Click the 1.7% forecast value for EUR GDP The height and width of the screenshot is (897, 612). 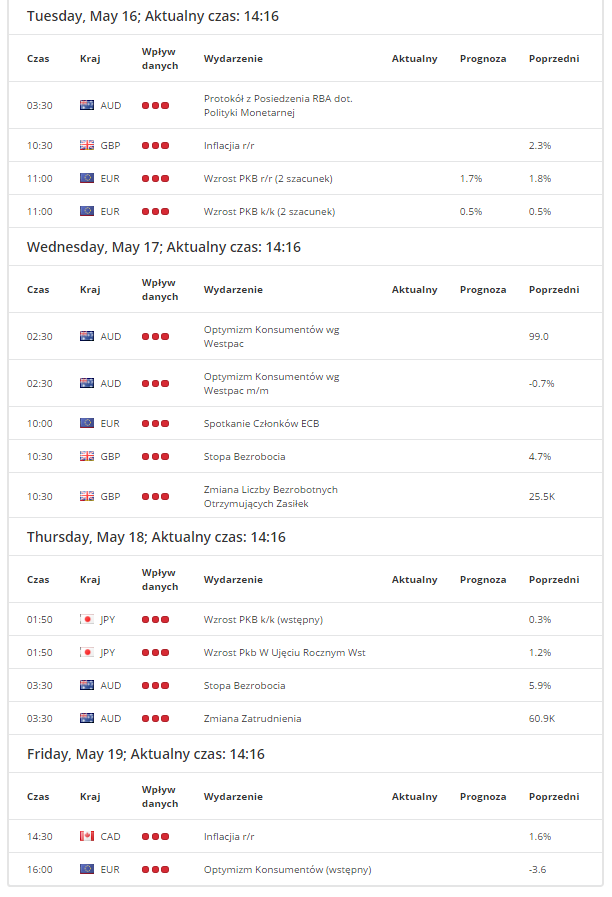[x=471, y=178]
